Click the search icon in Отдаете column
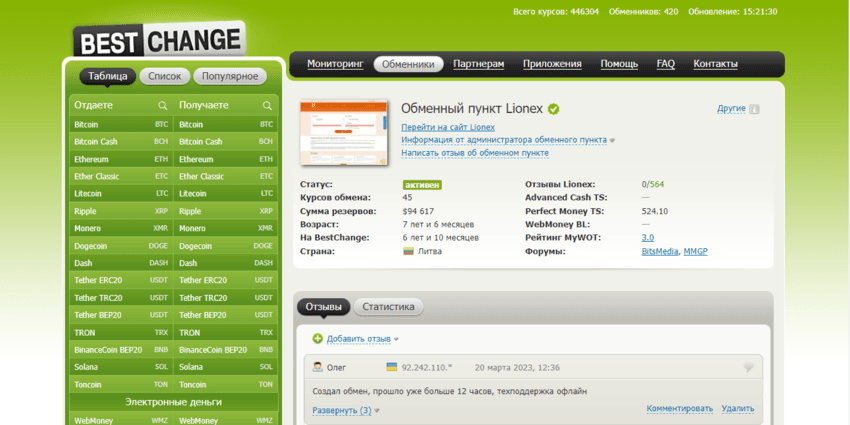This screenshot has height=425, width=850. click(162, 105)
